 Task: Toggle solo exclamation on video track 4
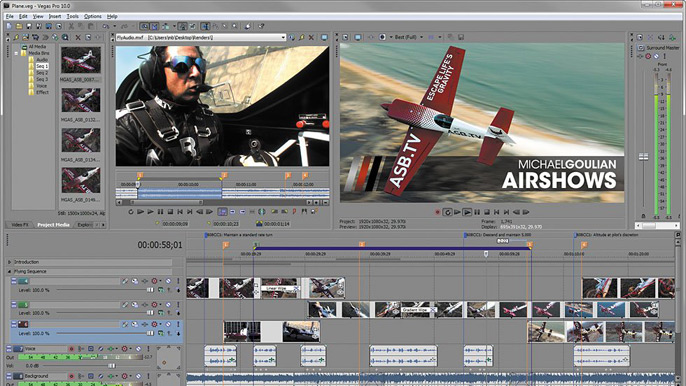pos(178,281)
